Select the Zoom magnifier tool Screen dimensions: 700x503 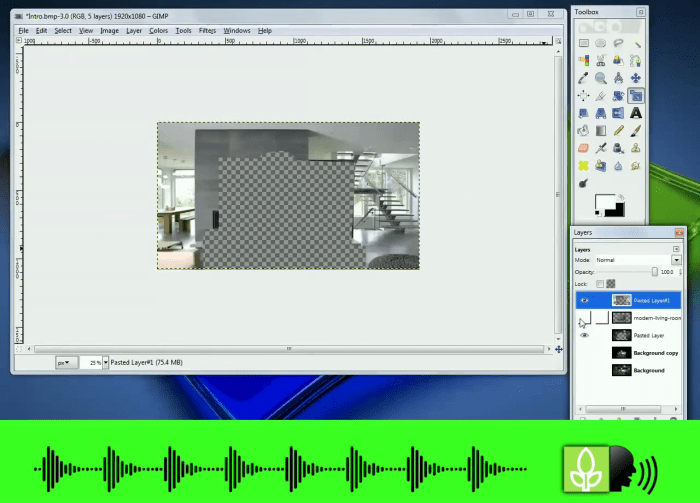coord(601,78)
